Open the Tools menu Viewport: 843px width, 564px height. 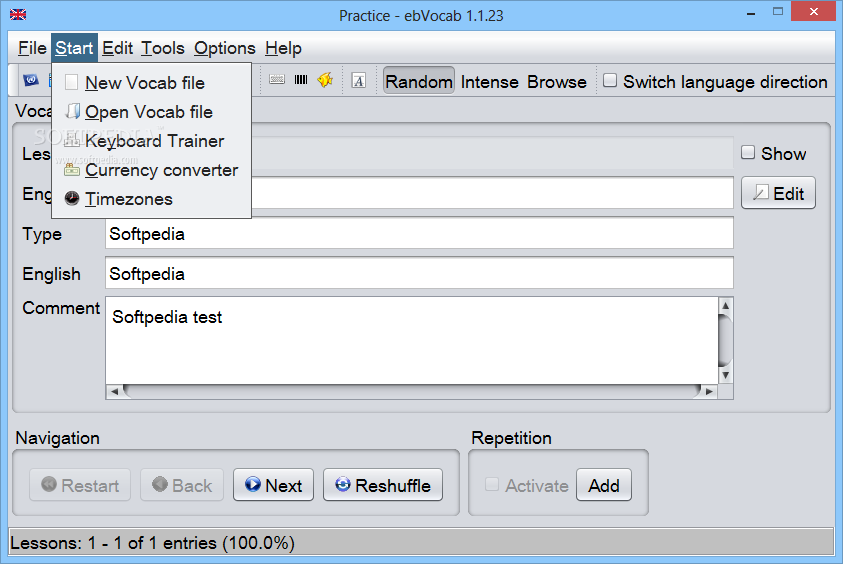point(162,48)
